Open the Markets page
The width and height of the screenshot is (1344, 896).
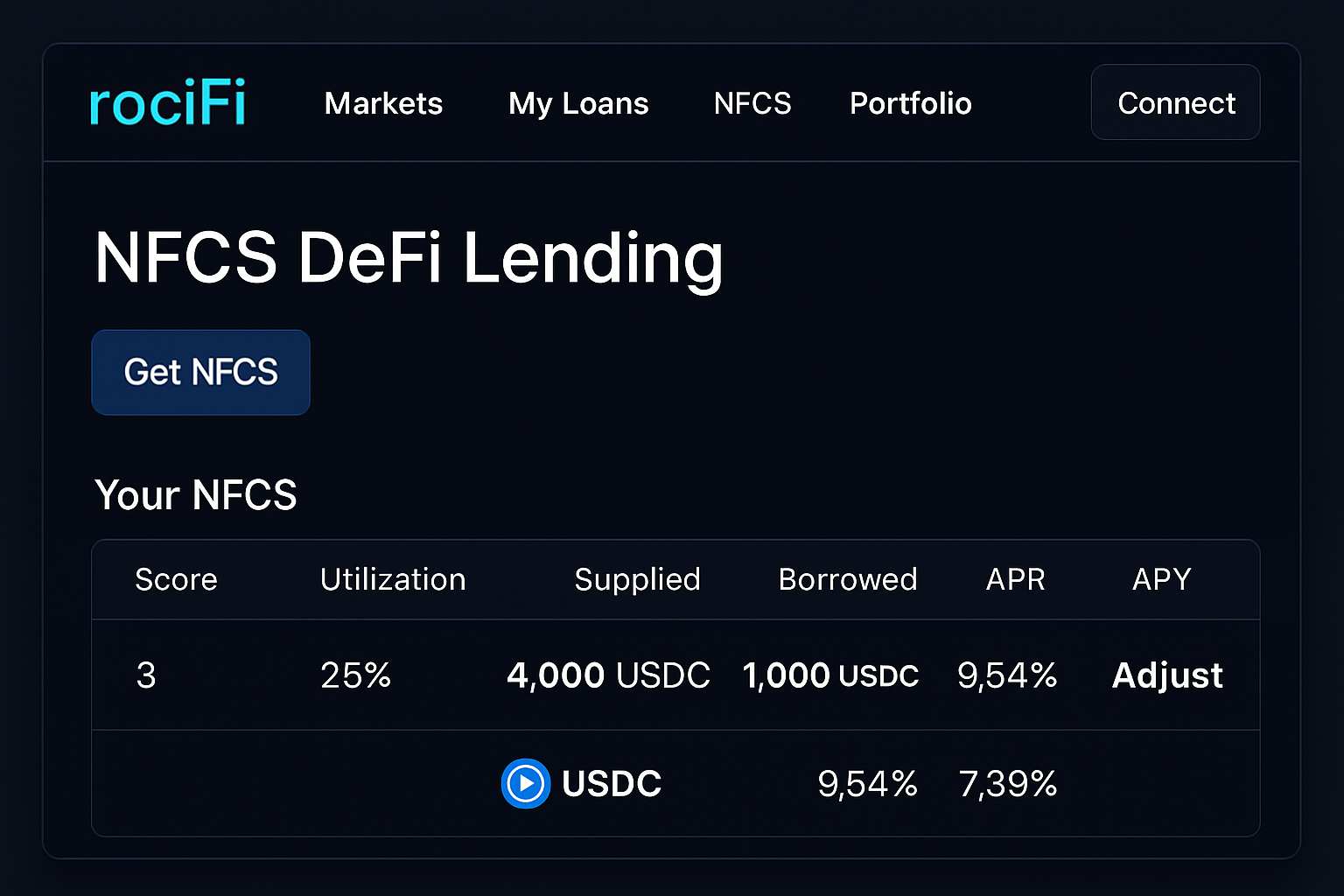(x=383, y=103)
